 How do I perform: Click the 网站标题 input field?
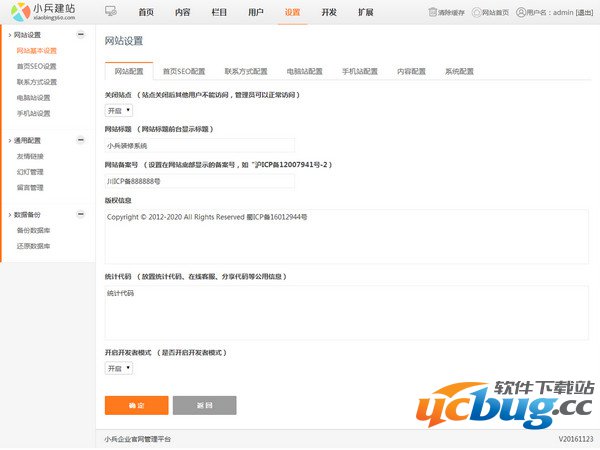[199, 145]
